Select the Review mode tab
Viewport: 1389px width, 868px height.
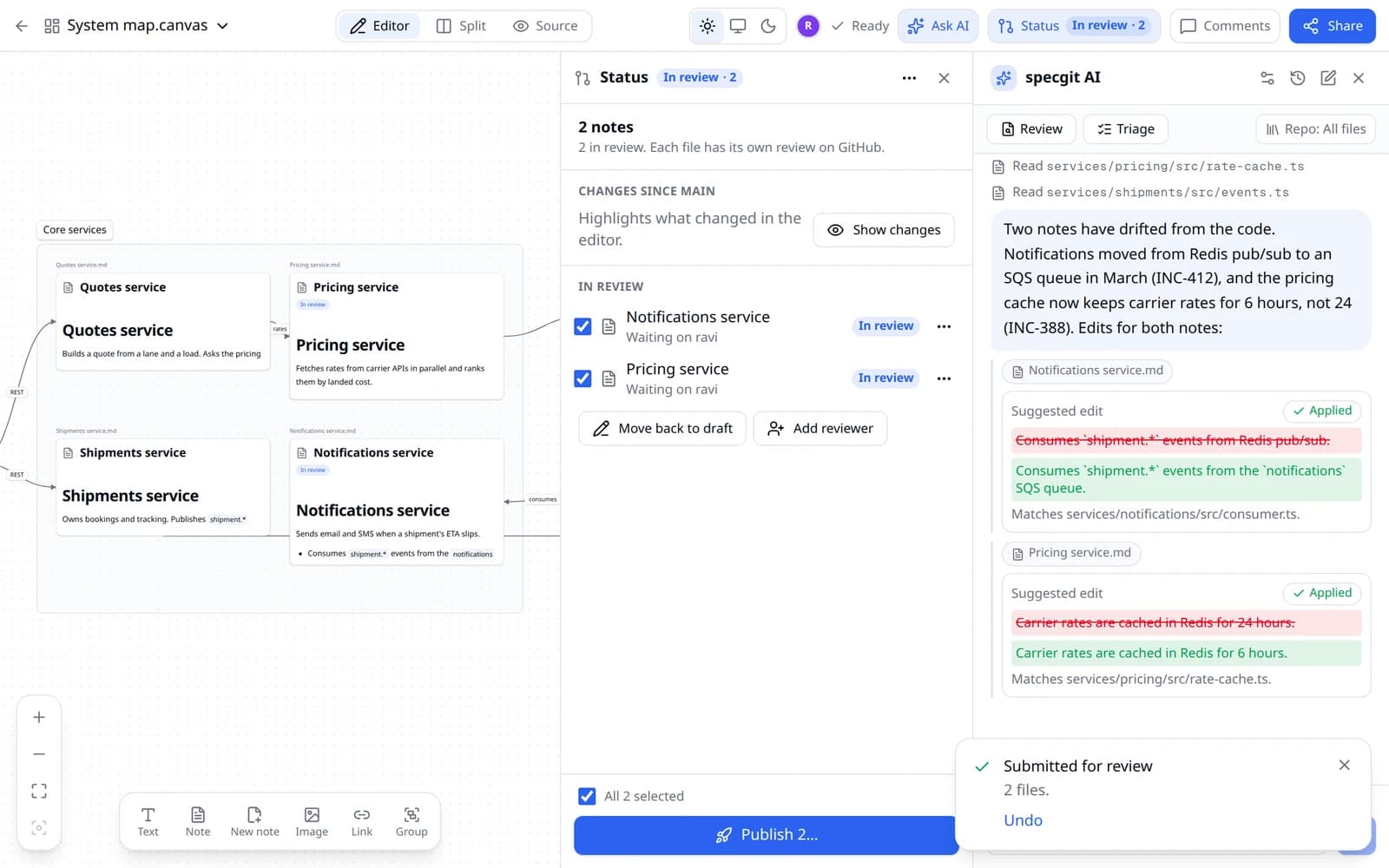[1031, 129]
